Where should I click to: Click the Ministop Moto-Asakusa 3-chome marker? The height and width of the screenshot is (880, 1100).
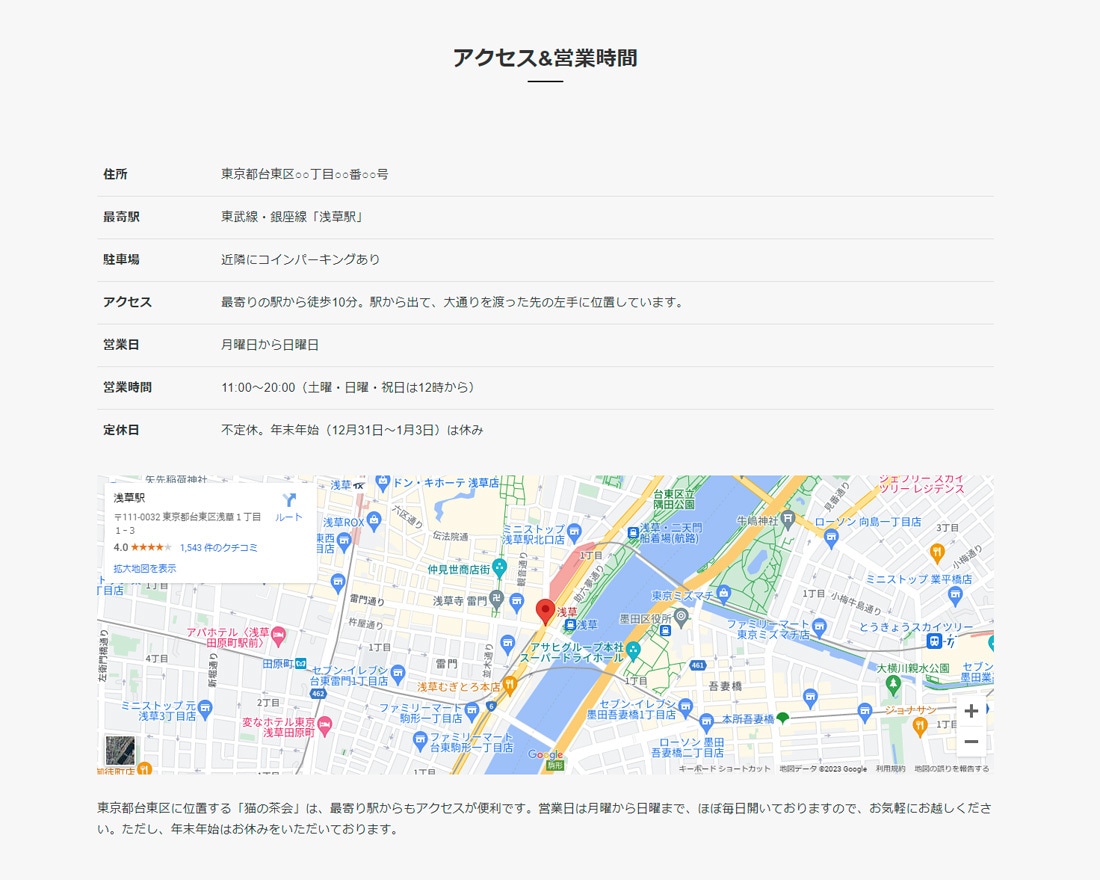pos(205,709)
